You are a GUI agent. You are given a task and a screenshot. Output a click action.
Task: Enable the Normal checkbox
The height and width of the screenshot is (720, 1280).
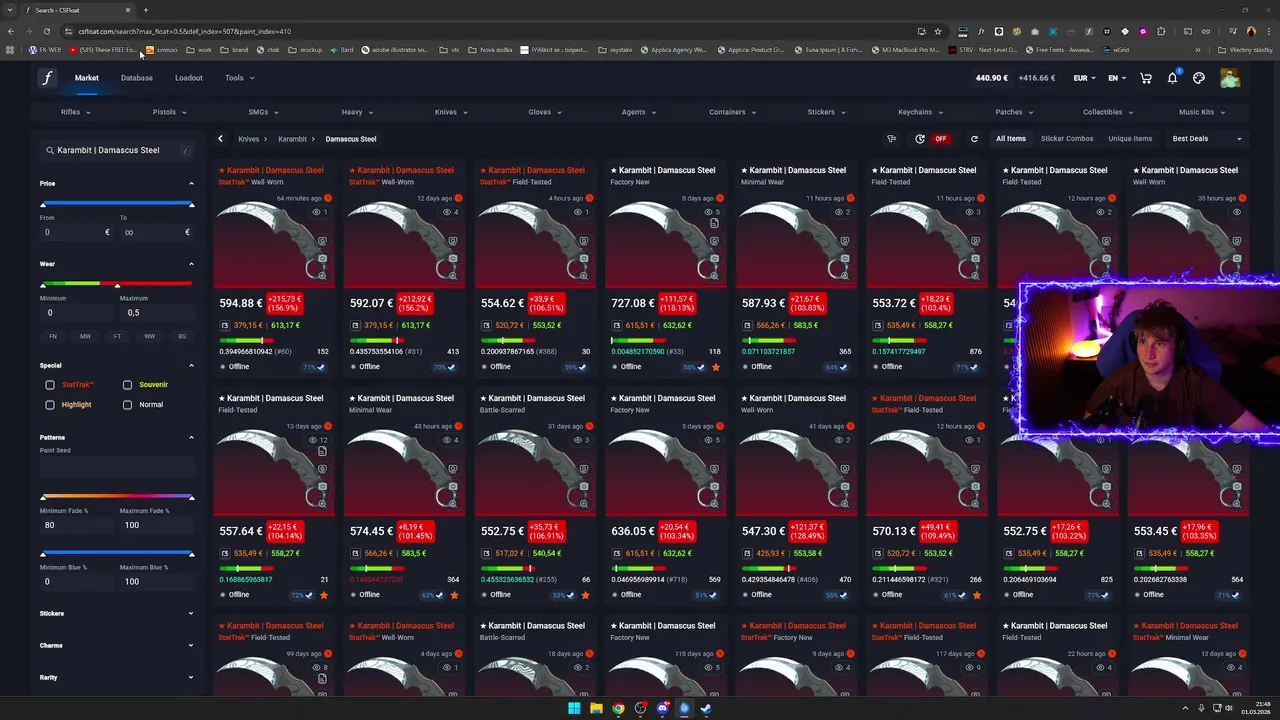point(127,405)
